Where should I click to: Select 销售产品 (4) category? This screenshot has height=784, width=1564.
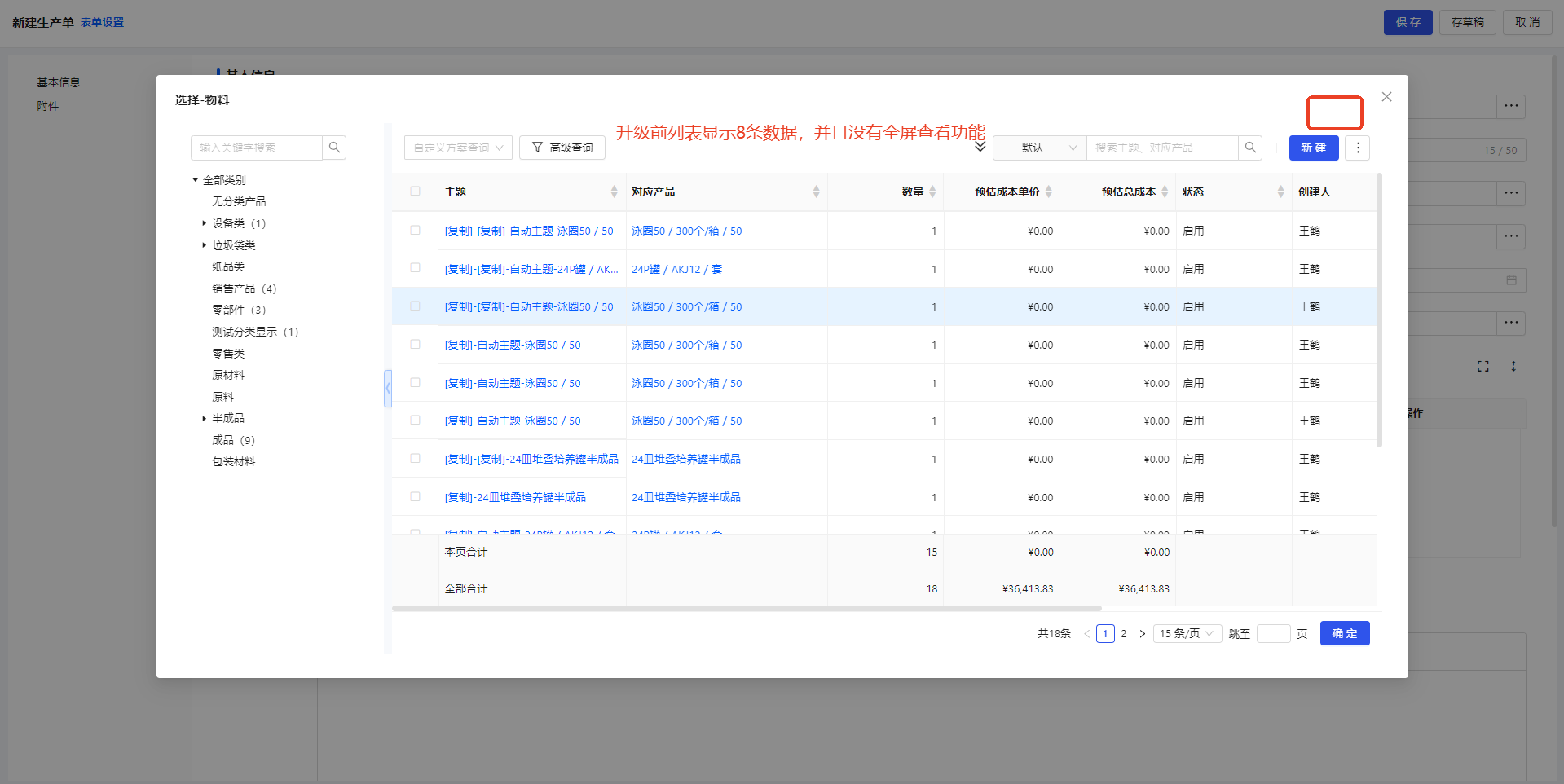click(245, 288)
